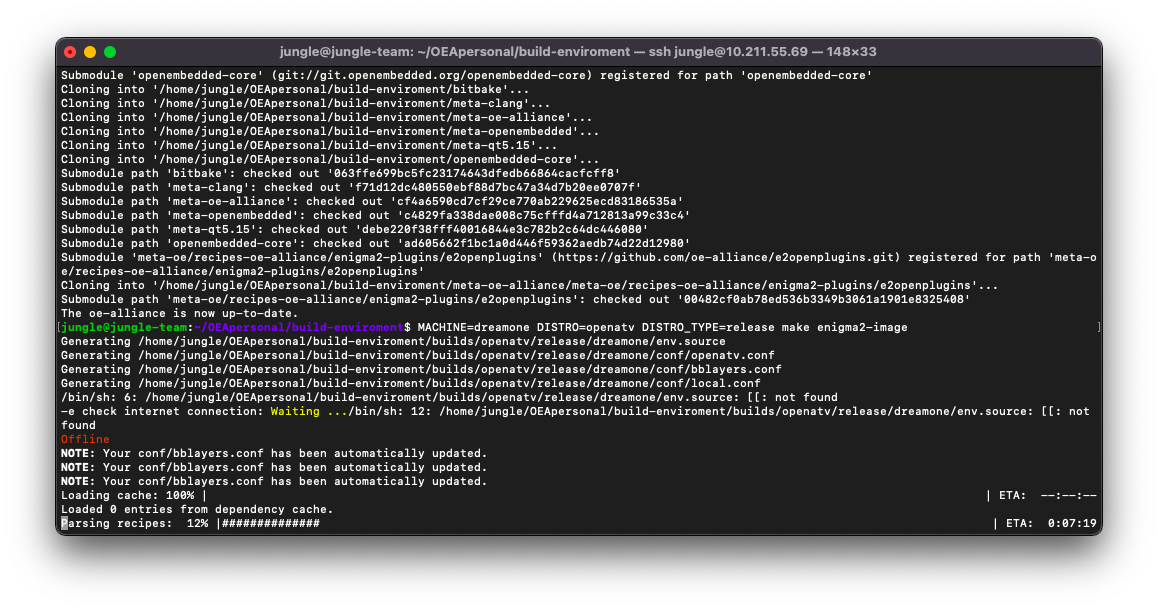Screen dimensions: 1158x609
Task: Minimize the terminal using yellow button
Action: pyautogui.click(x=90, y=52)
